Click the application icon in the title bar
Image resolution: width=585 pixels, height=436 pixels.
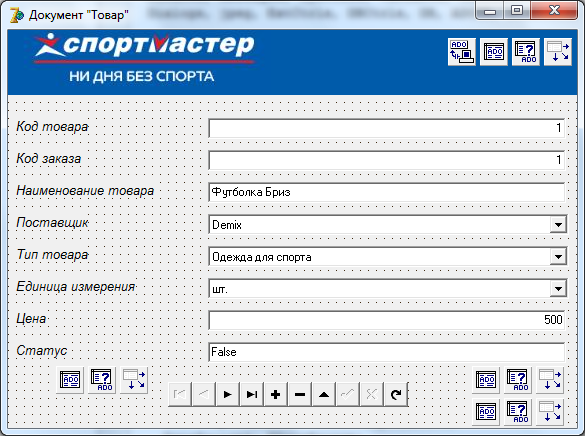(x=17, y=15)
